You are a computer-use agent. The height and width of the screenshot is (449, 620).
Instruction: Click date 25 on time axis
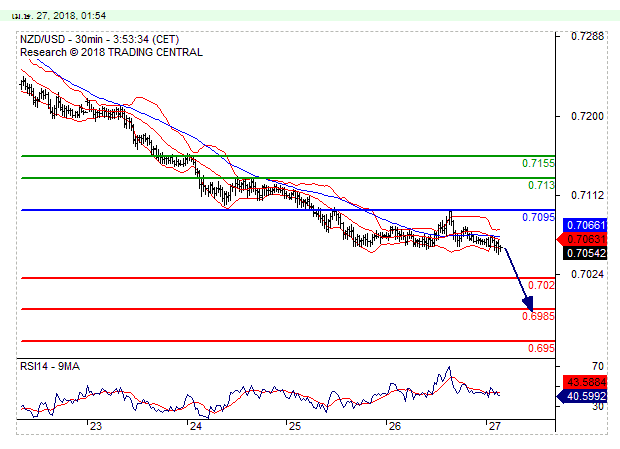click(295, 426)
